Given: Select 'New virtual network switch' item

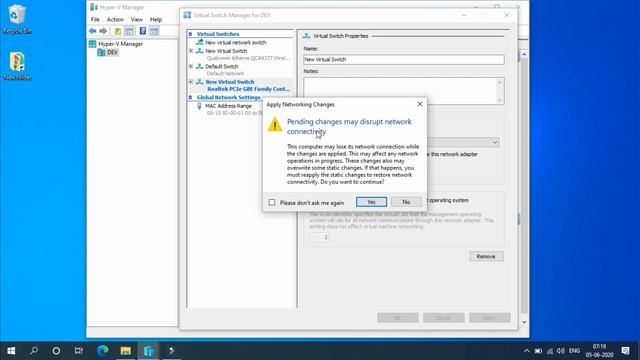Looking at the screenshot, I should 236,42.
